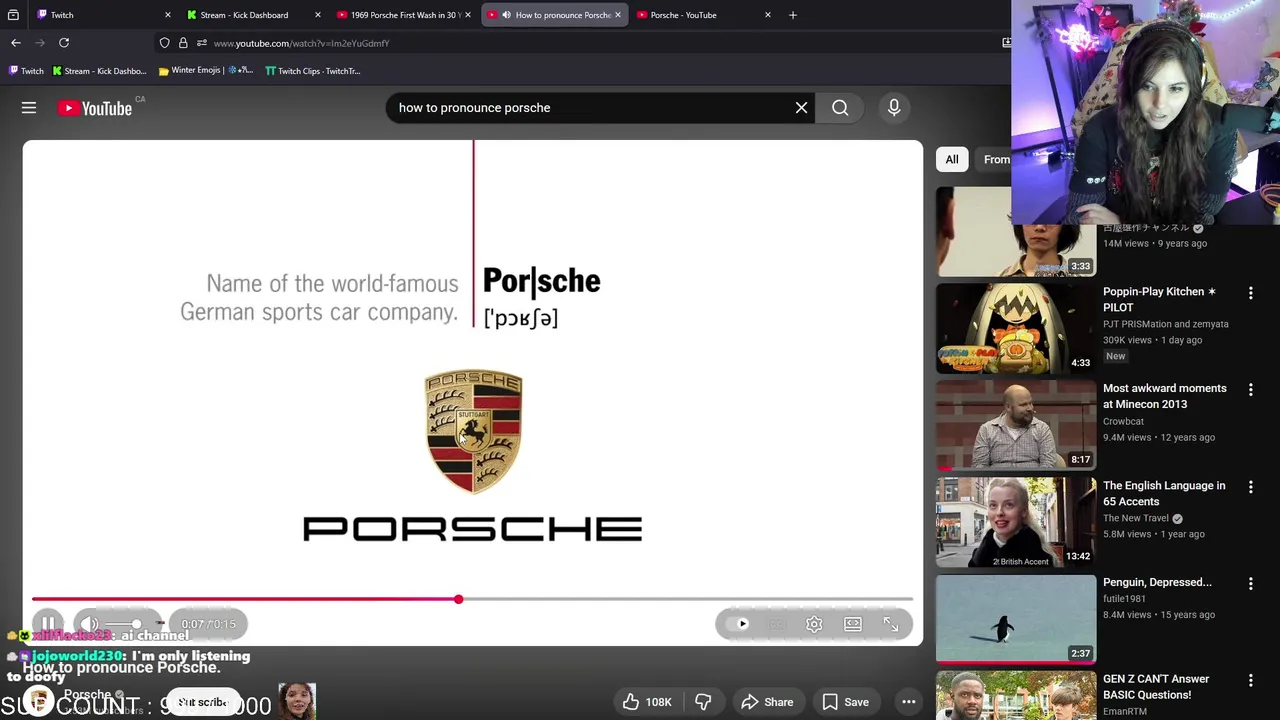Open the Porsche channel avatar

pos(38,702)
